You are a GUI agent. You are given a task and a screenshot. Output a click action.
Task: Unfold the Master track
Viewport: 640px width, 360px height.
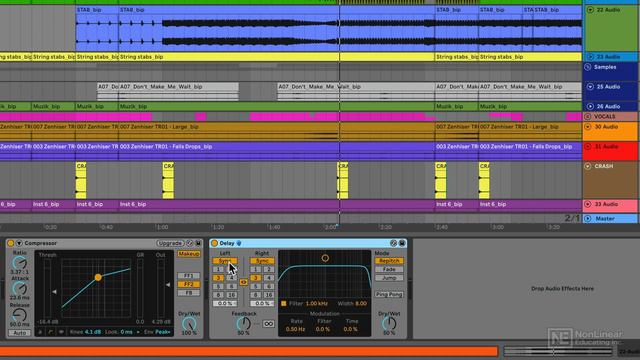tap(588, 219)
